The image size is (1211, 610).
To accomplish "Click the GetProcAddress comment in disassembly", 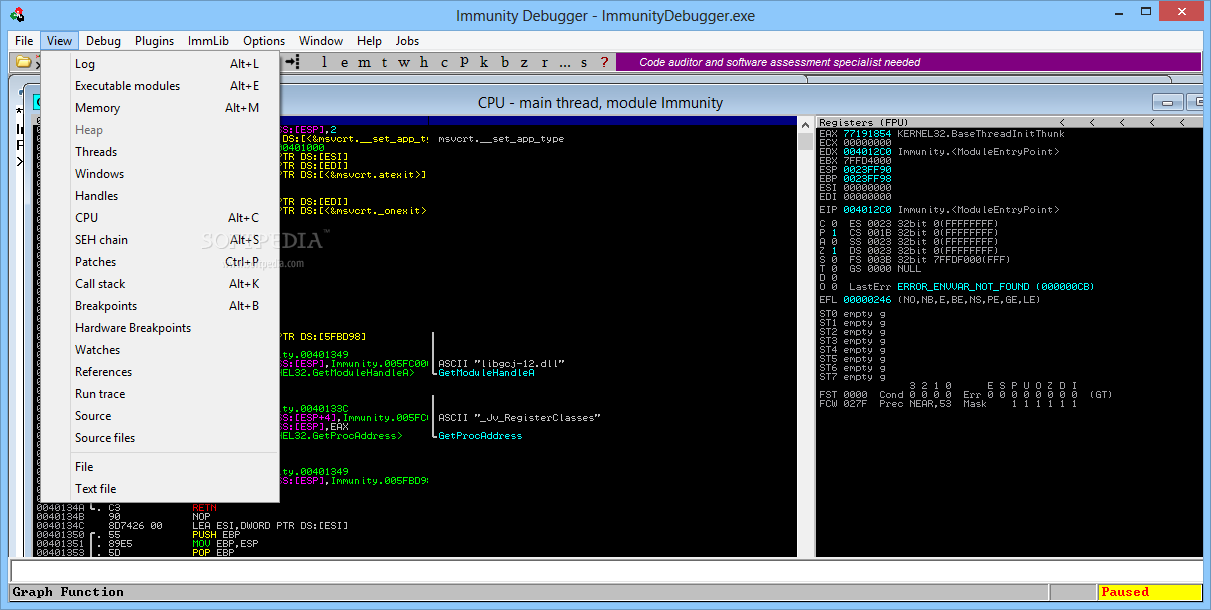I will click(x=480, y=436).
